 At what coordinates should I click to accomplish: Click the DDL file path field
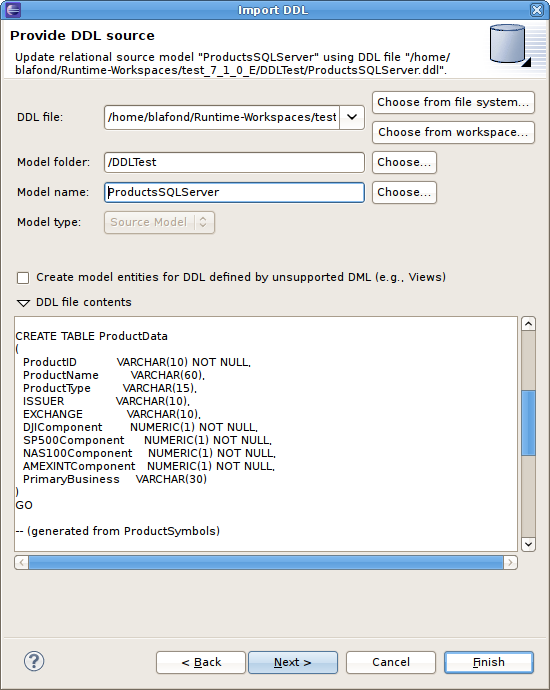[222, 117]
